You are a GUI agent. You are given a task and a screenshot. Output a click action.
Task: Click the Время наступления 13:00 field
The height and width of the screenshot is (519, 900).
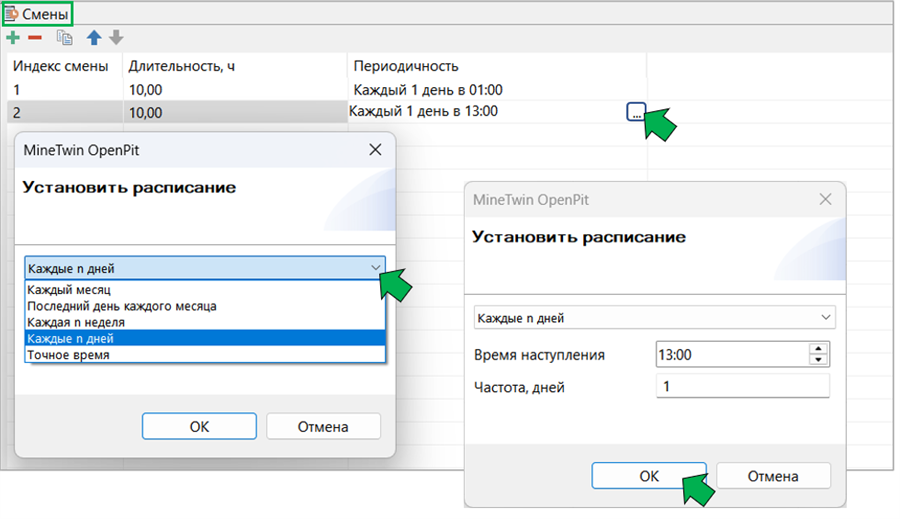733,354
